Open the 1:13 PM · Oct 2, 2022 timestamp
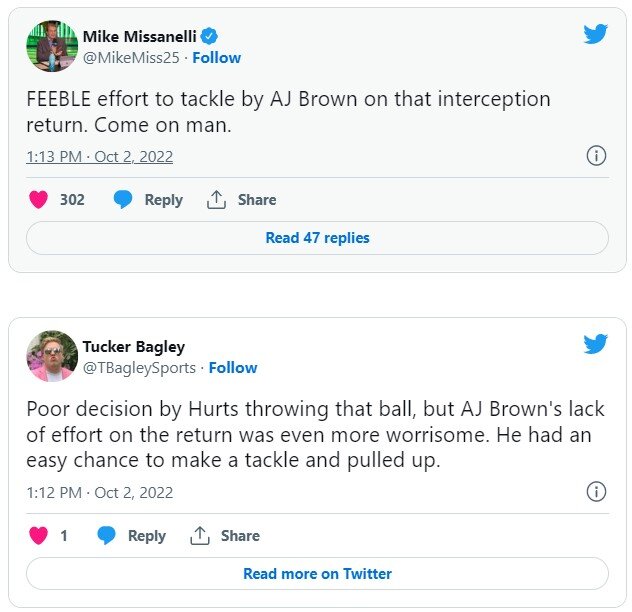632x612 pixels. point(100,156)
